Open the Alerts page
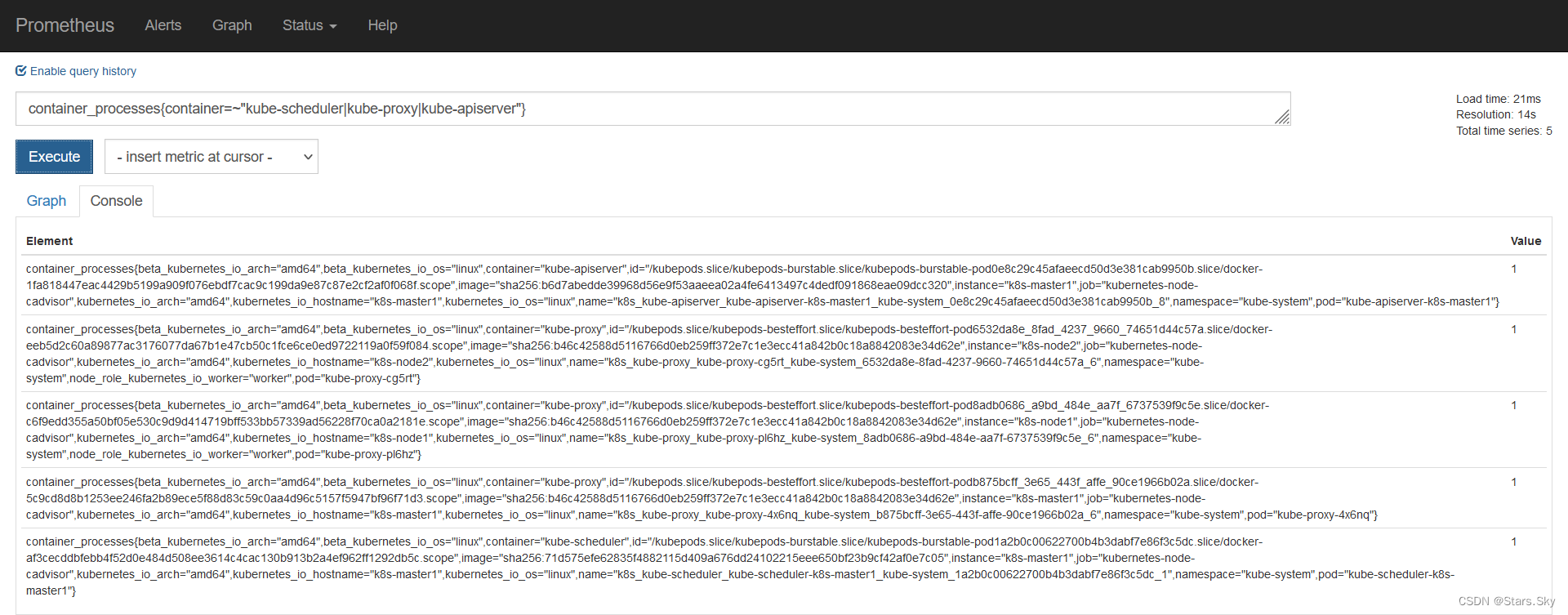 pyautogui.click(x=163, y=25)
